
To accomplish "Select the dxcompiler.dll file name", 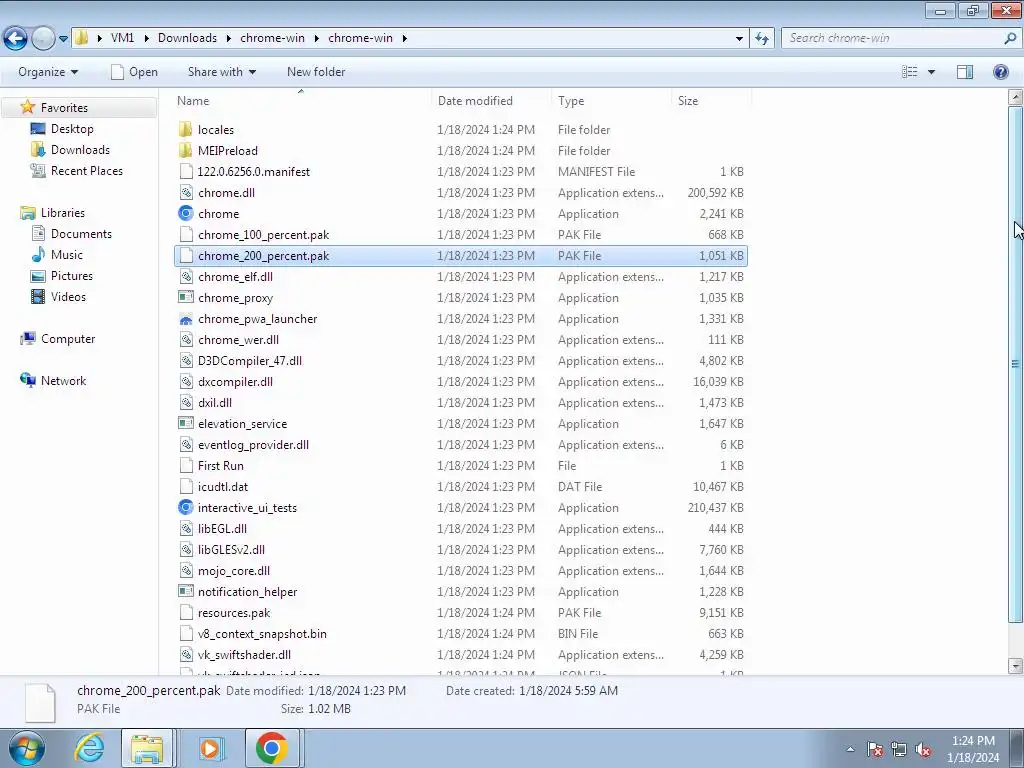I will 235,381.
